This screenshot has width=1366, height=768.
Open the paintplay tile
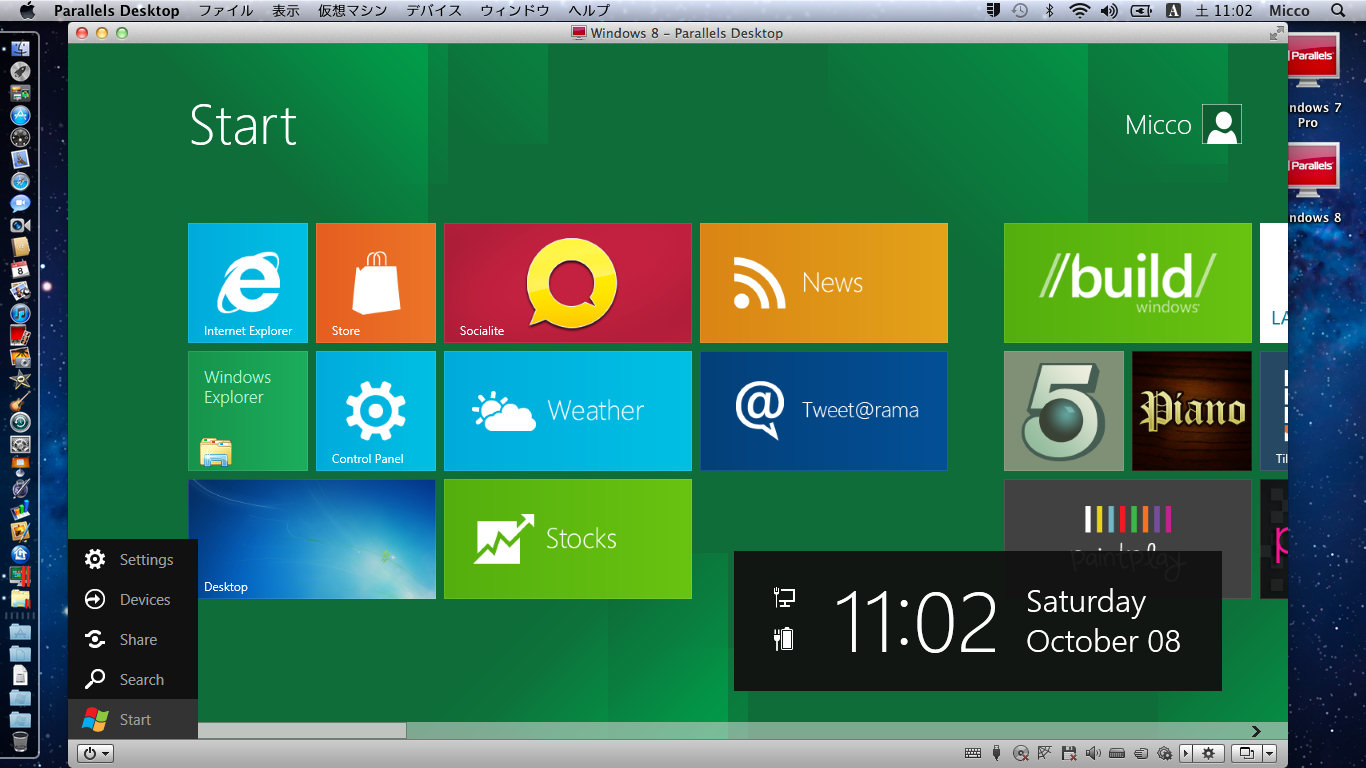click(x=1128, y=516)
